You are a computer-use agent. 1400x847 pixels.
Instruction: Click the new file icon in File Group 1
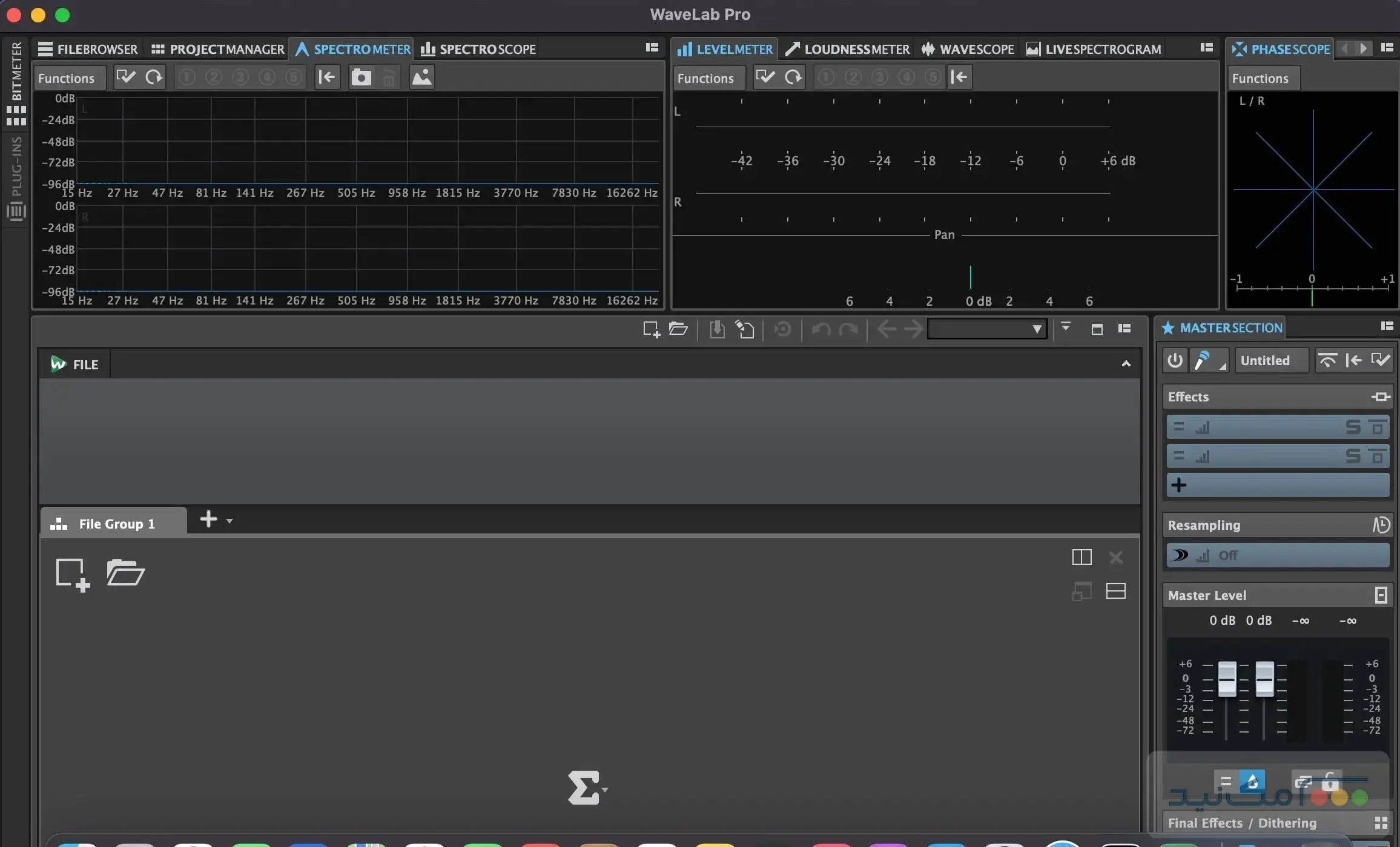(x=73, y=574)
